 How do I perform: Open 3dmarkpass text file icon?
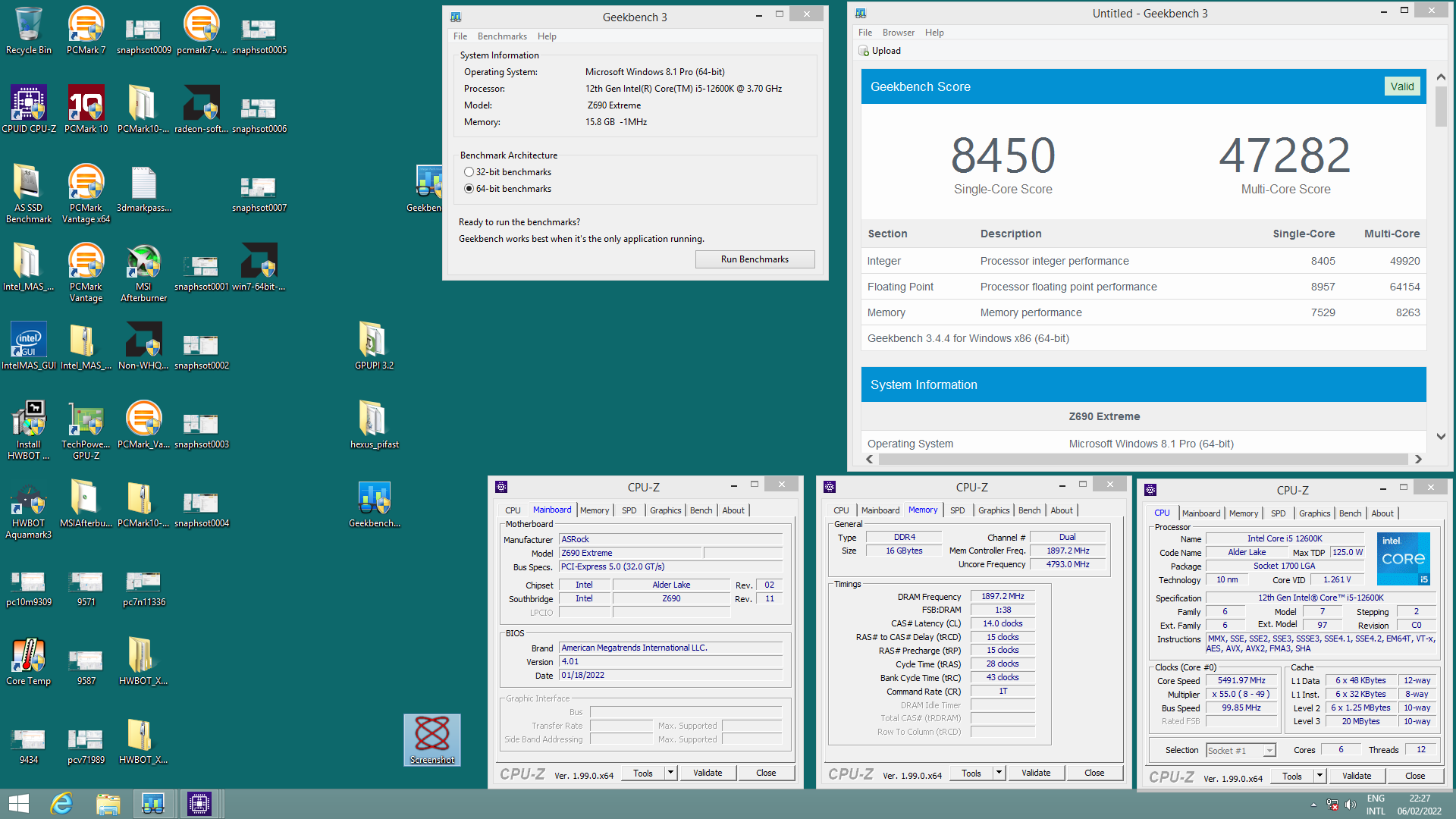tap(143, 188)
